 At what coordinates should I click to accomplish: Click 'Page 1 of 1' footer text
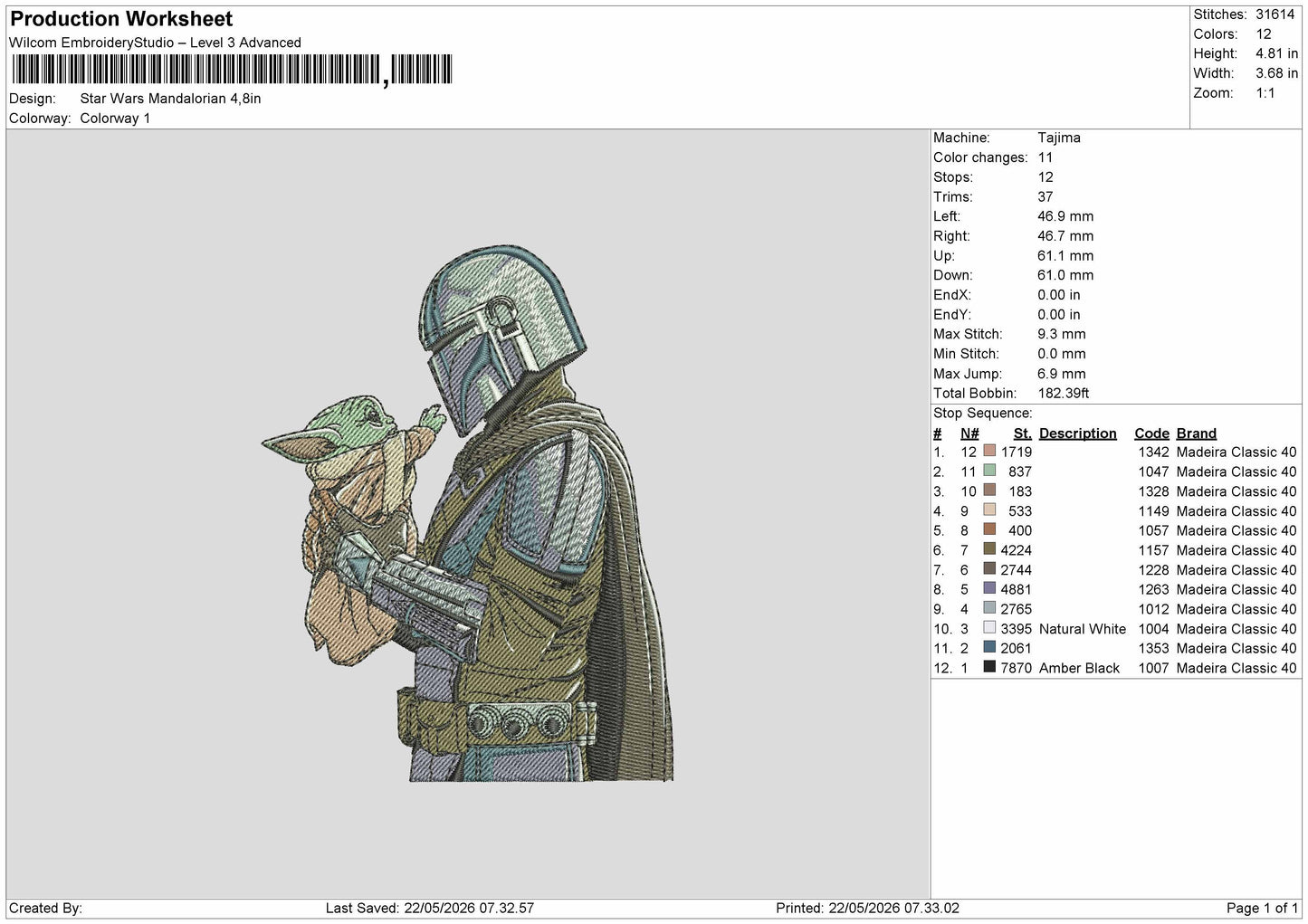(1262, 908)
